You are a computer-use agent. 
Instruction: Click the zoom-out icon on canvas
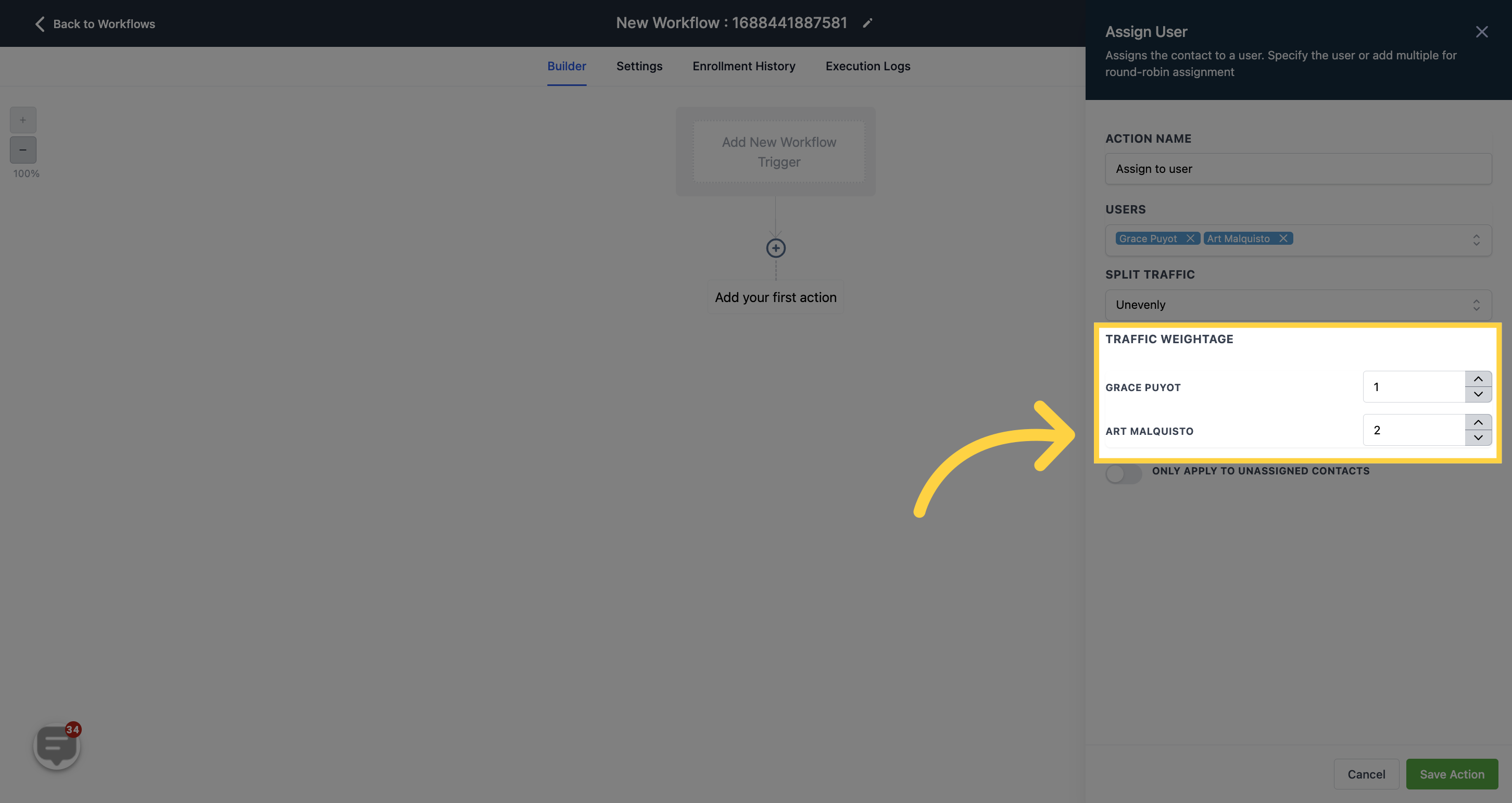(23, 150)
